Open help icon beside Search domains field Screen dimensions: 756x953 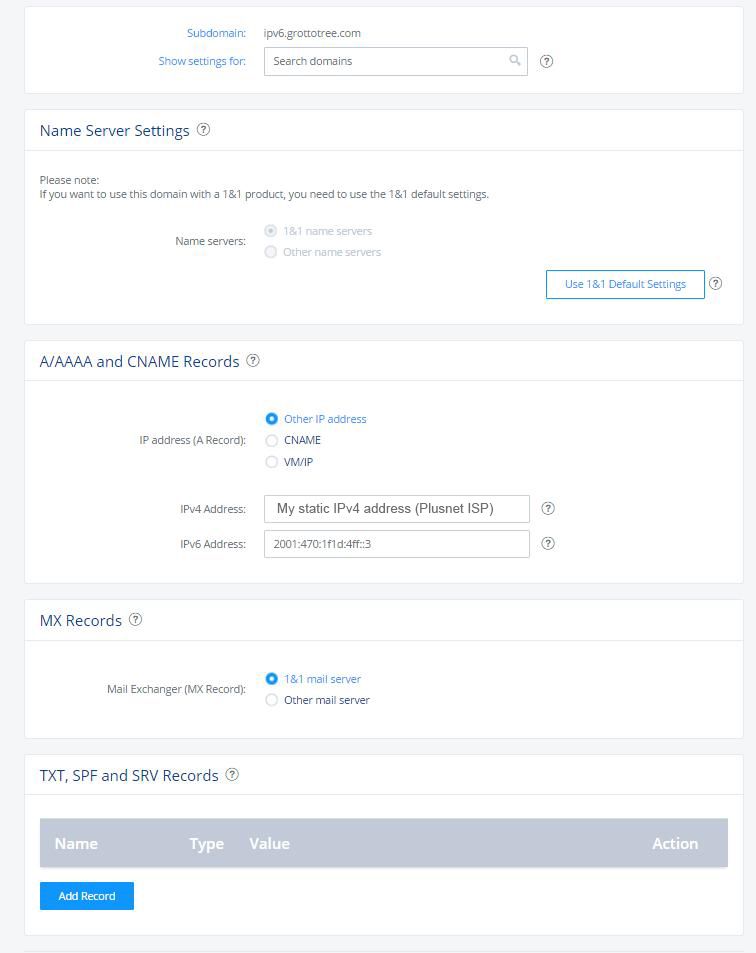[x=546, y=61]
